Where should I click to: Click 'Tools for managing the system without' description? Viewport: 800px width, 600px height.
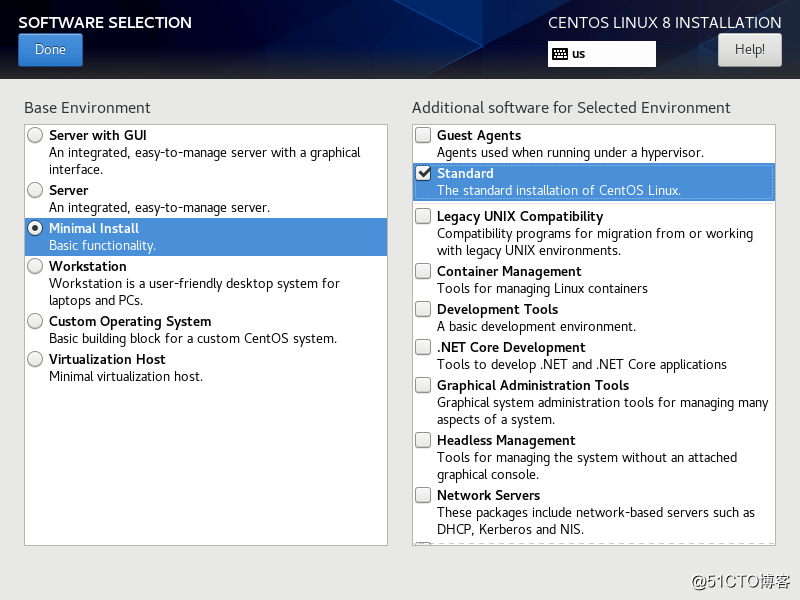tap(587, 466)
